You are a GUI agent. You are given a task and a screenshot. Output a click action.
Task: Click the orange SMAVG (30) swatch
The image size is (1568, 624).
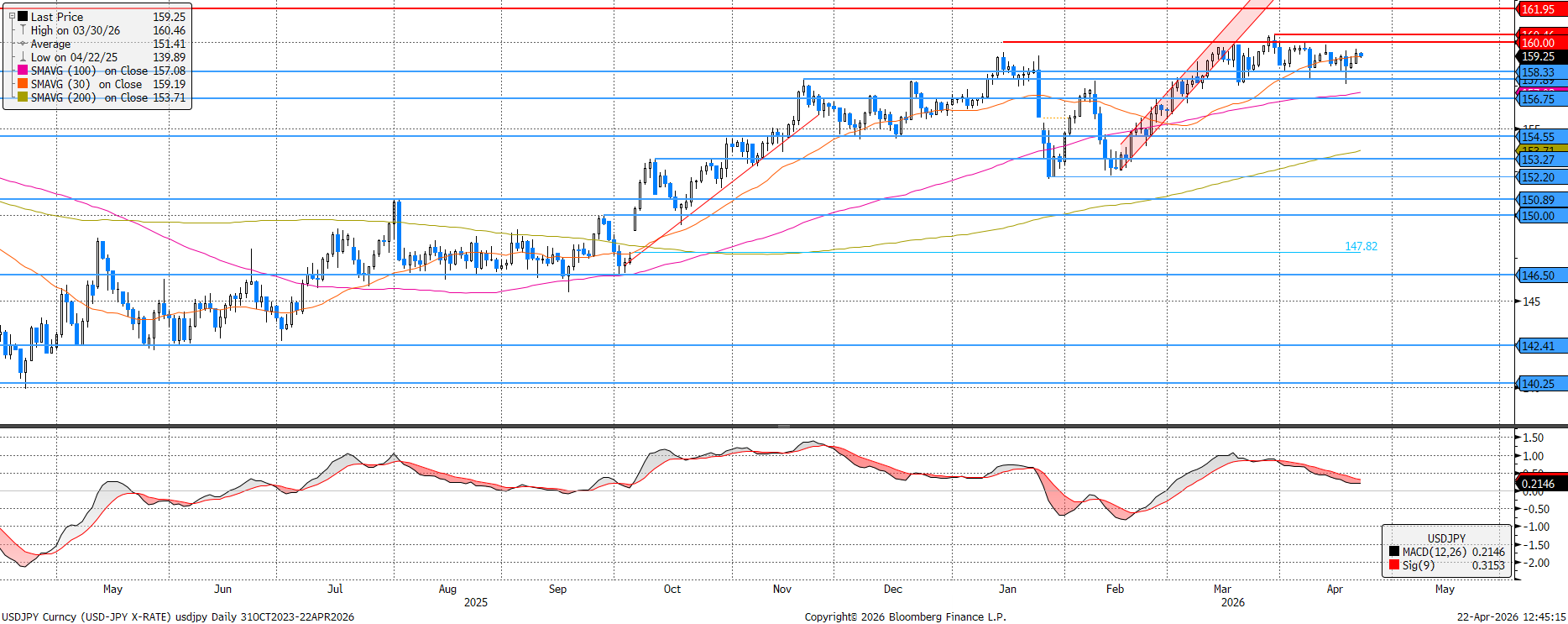23,84
